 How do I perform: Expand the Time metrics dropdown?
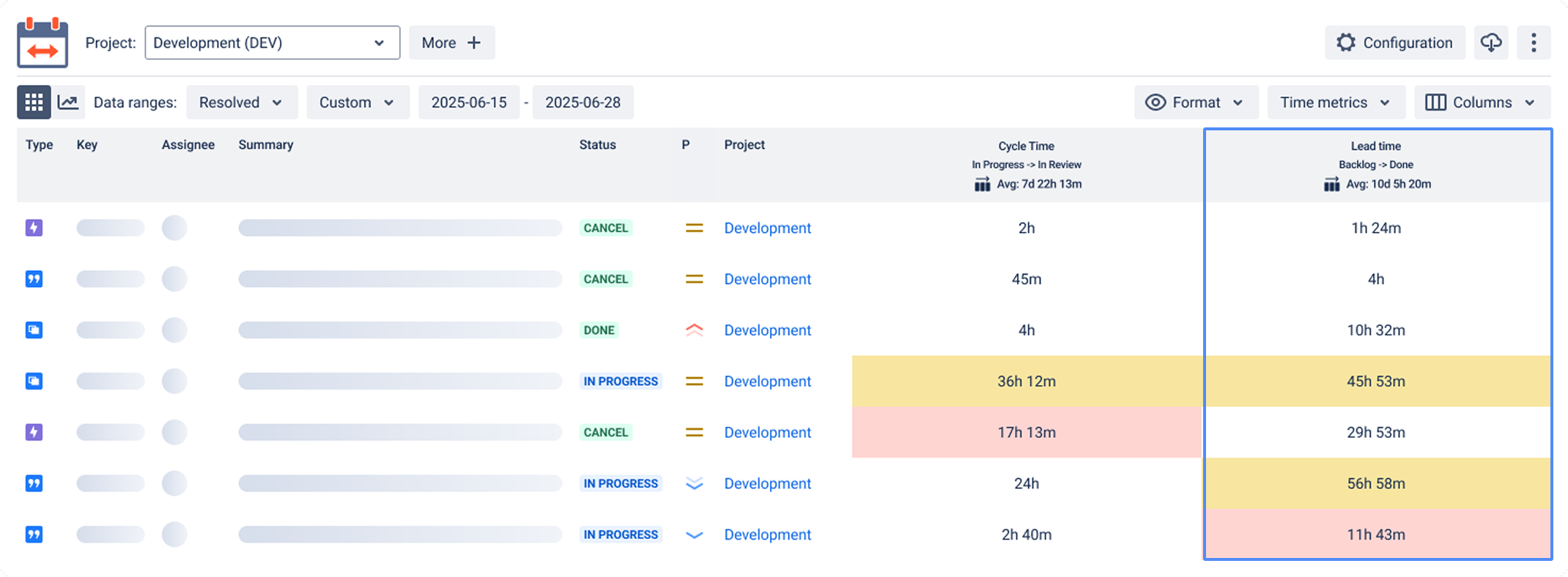(x=1336, y=103)
